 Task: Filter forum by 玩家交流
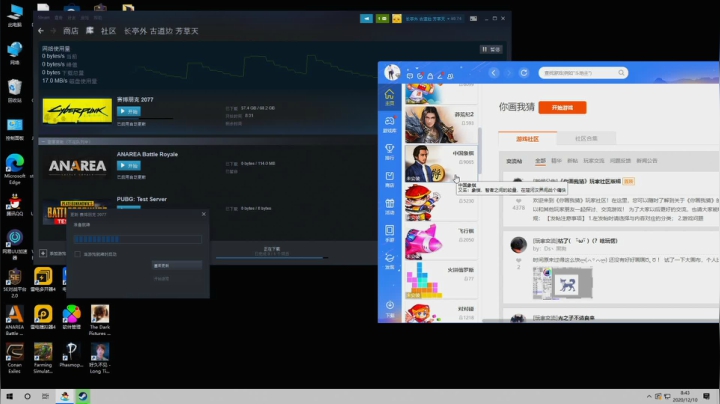(x=594, y=161)
